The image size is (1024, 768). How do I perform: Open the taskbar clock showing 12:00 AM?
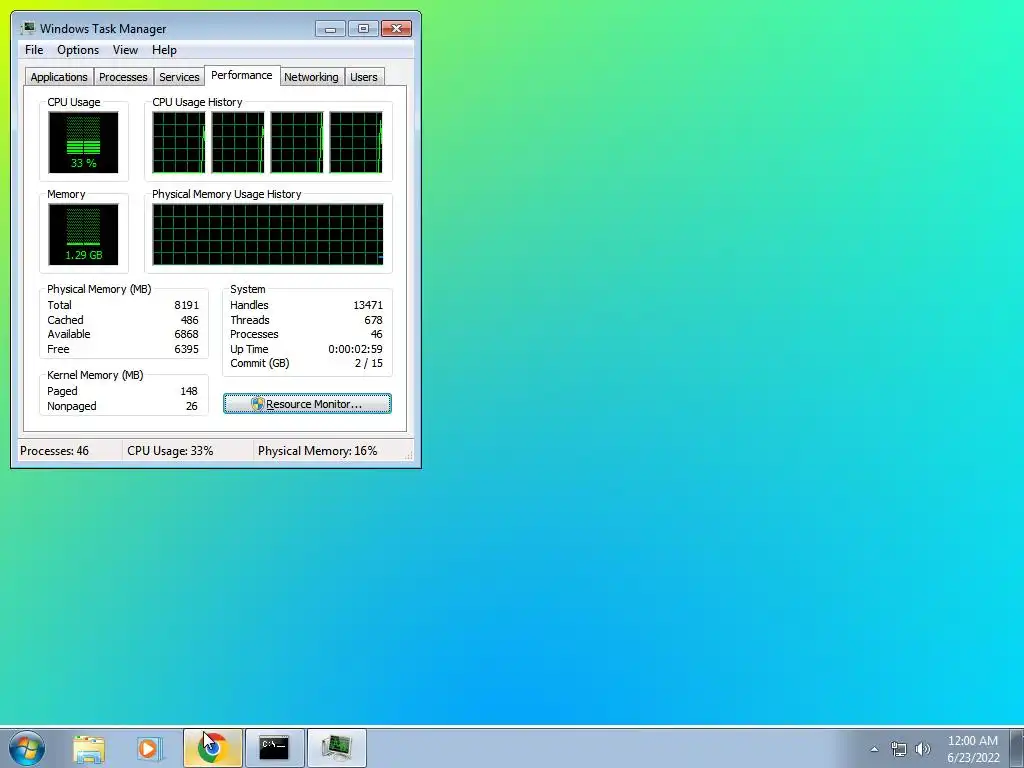pyautogui.click(x=973, y=749)
